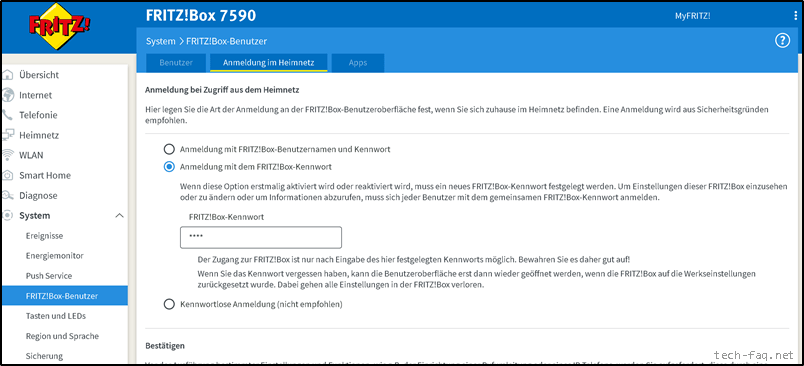804x366 pixels.
Task: Click System in the breadcrumb
Action: (160, 41)
